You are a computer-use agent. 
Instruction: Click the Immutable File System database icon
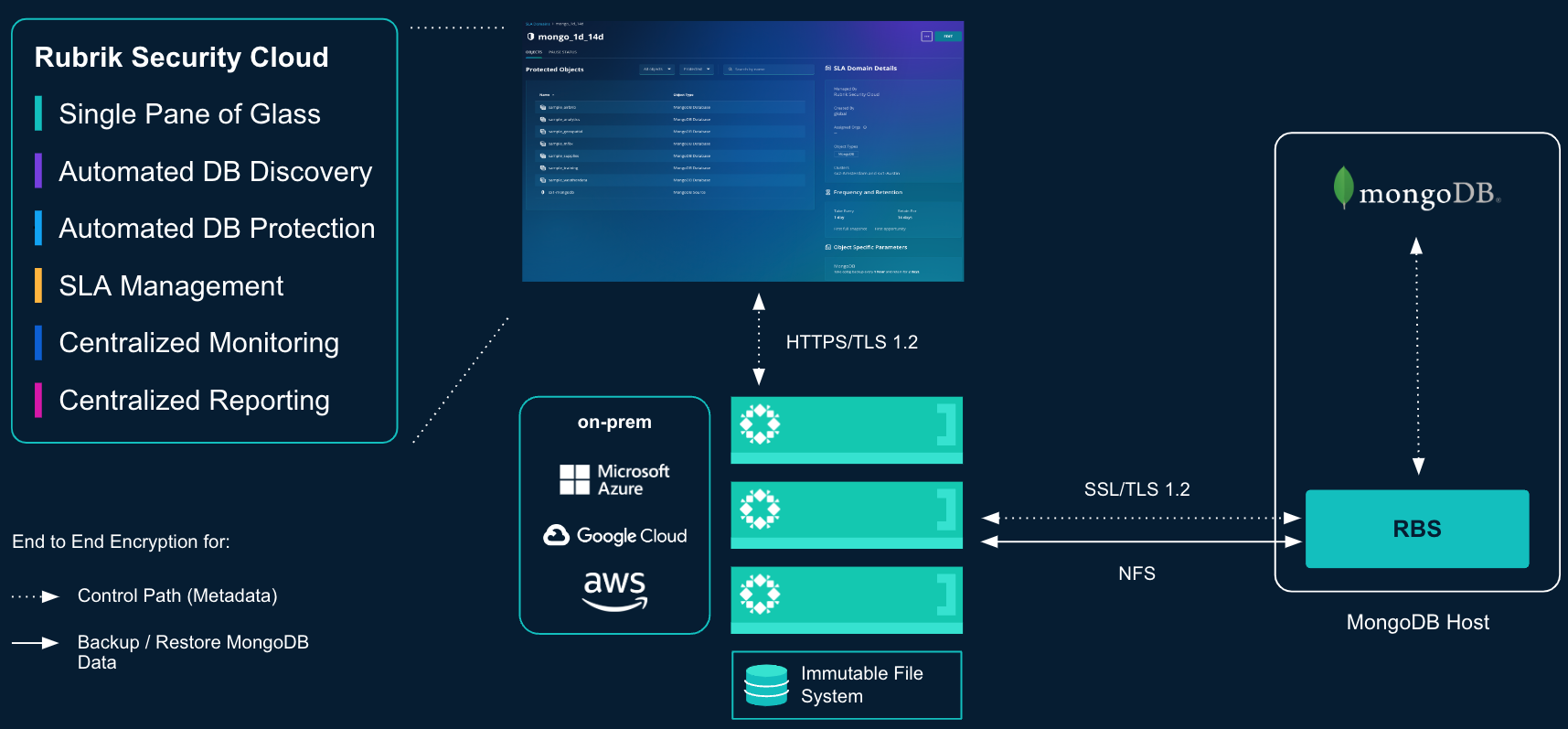click(766, 685)
